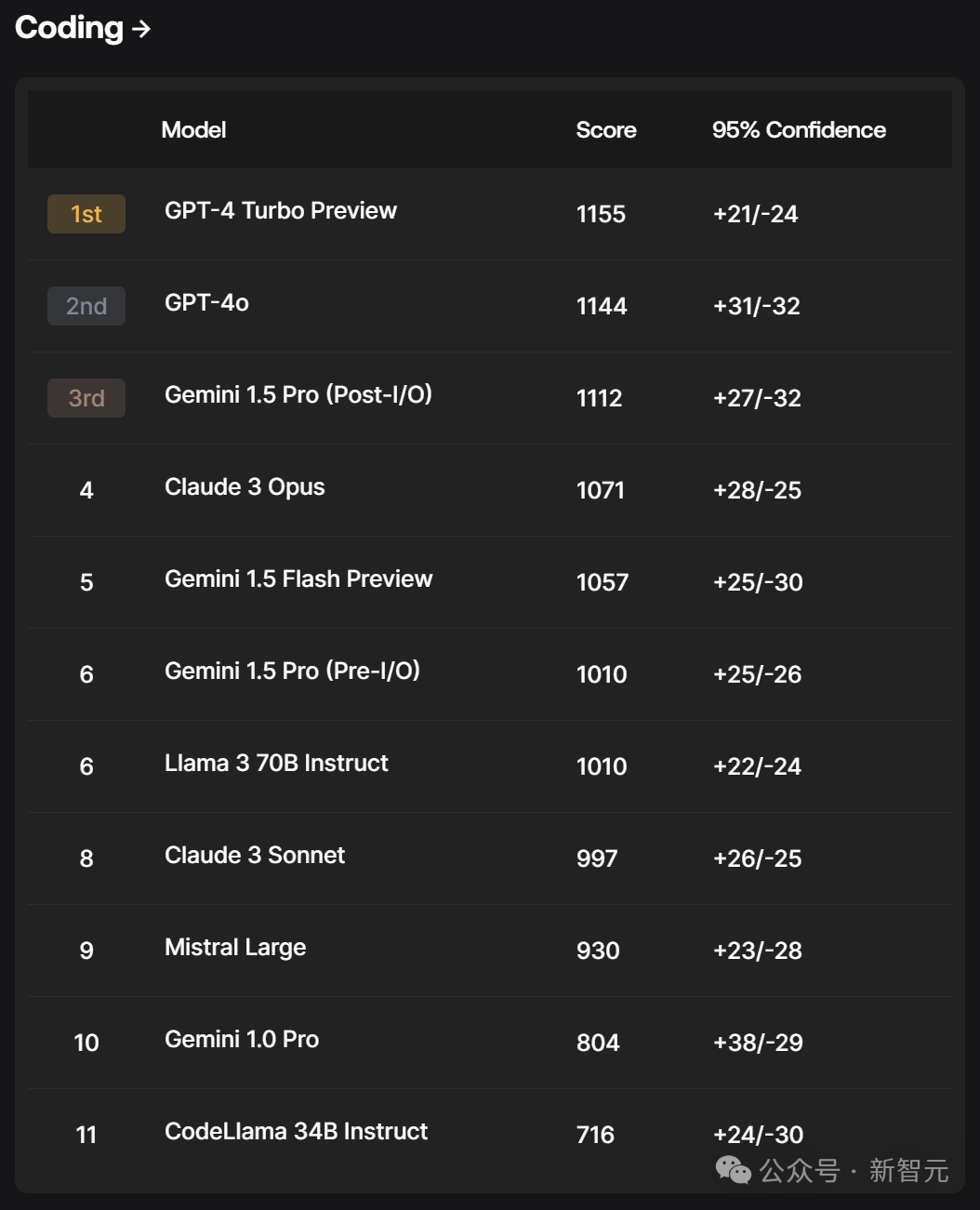
Task: Click CodeLlama 34B Instruct model name
Action: click(x=296, y=1132)
